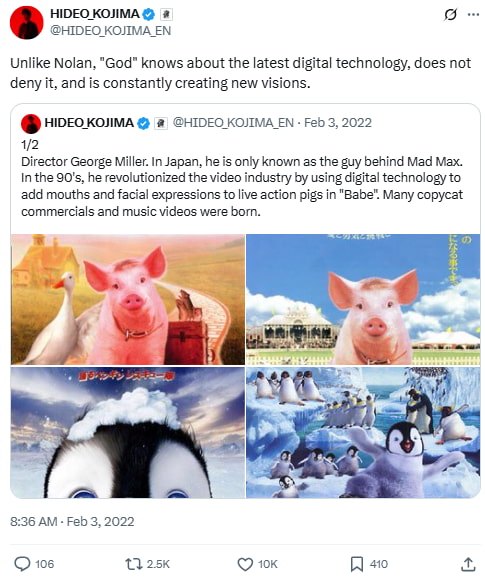The width and height of the screenshot is (485, 577).
Task: View the penguin head close-up poster image
Action: pyautogui.click(x=128, y=432)
